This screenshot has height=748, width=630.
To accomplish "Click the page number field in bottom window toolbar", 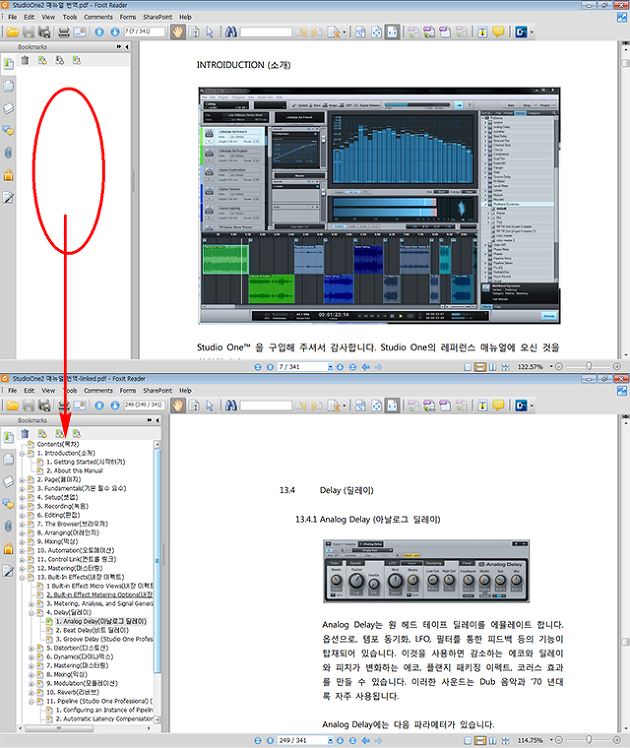I will pyautogui.click(x=144, y=405).
